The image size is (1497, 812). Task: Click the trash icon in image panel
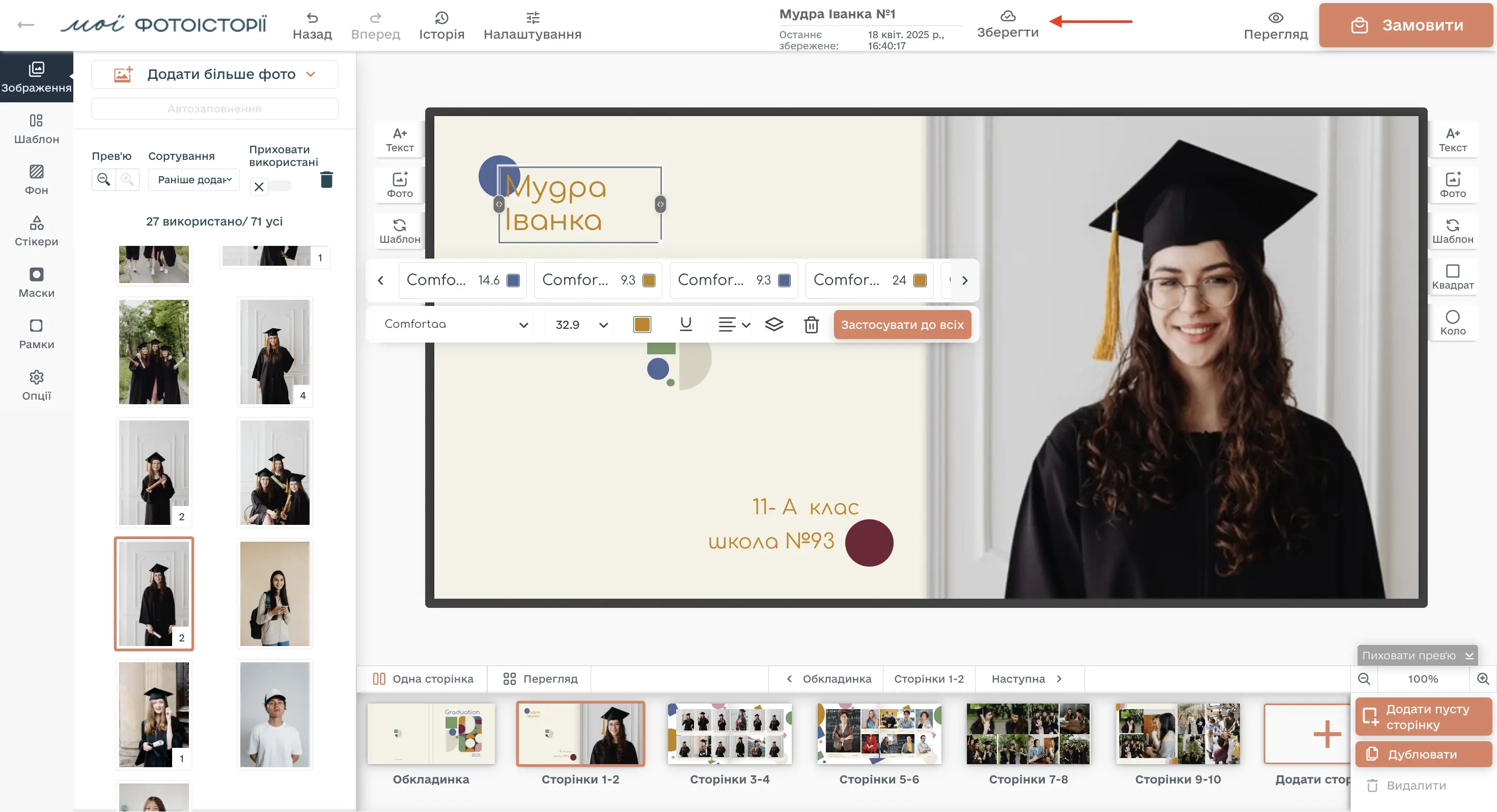coord(326,180)
